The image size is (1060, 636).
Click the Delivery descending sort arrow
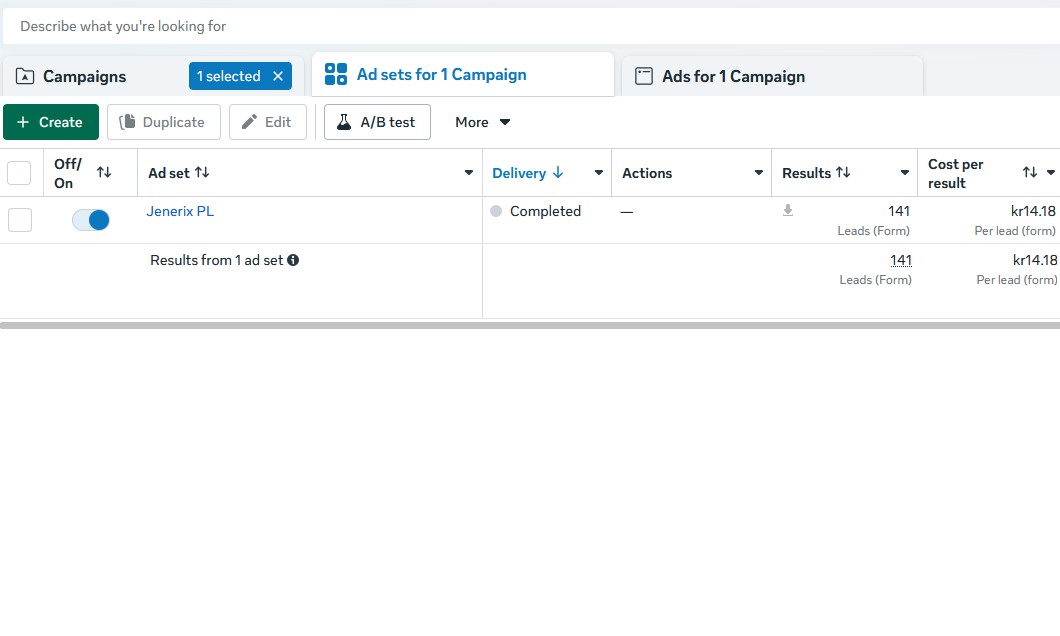pos(558,172)
